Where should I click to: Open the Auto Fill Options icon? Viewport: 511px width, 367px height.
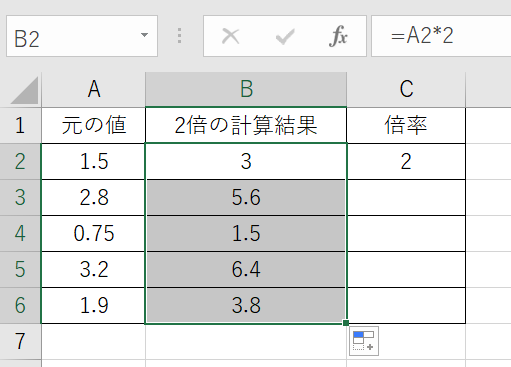[x=364, y=341]
